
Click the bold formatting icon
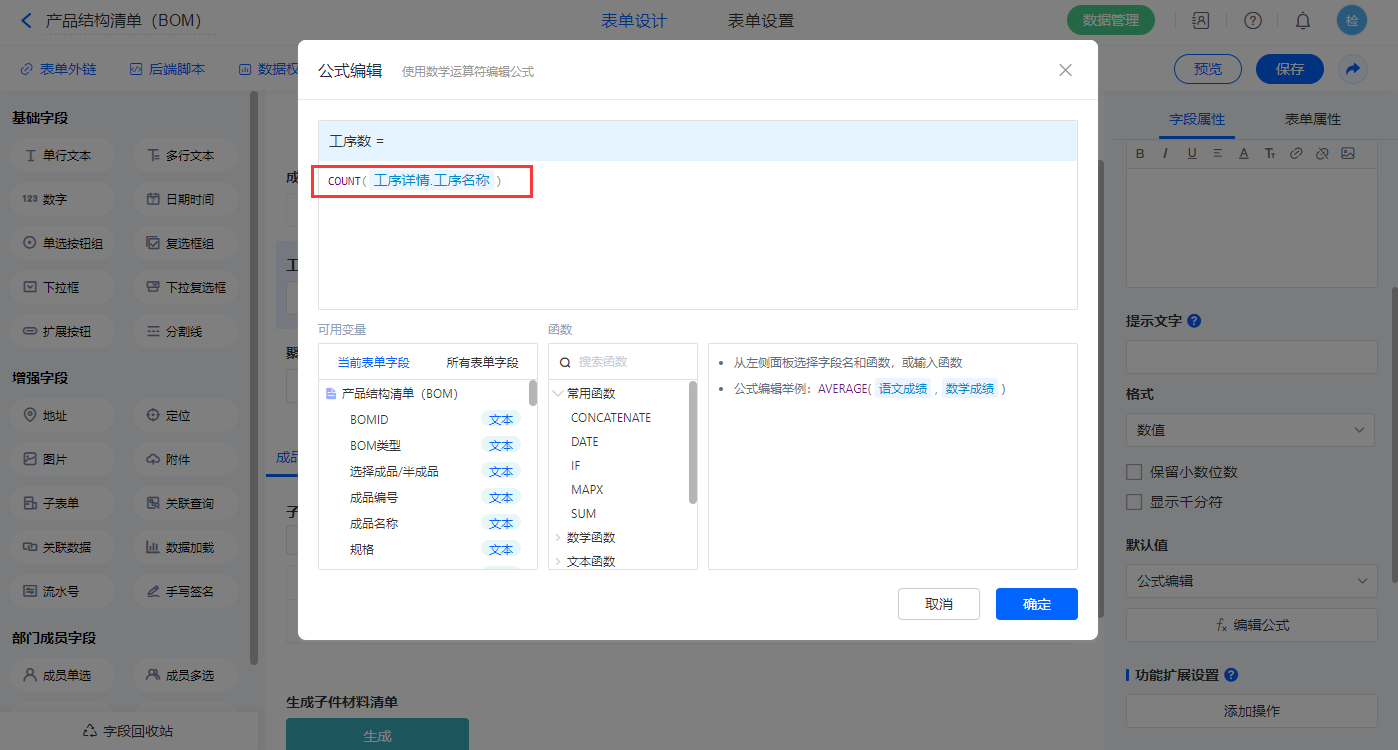pyautogui.click(x=1139, y=153)
